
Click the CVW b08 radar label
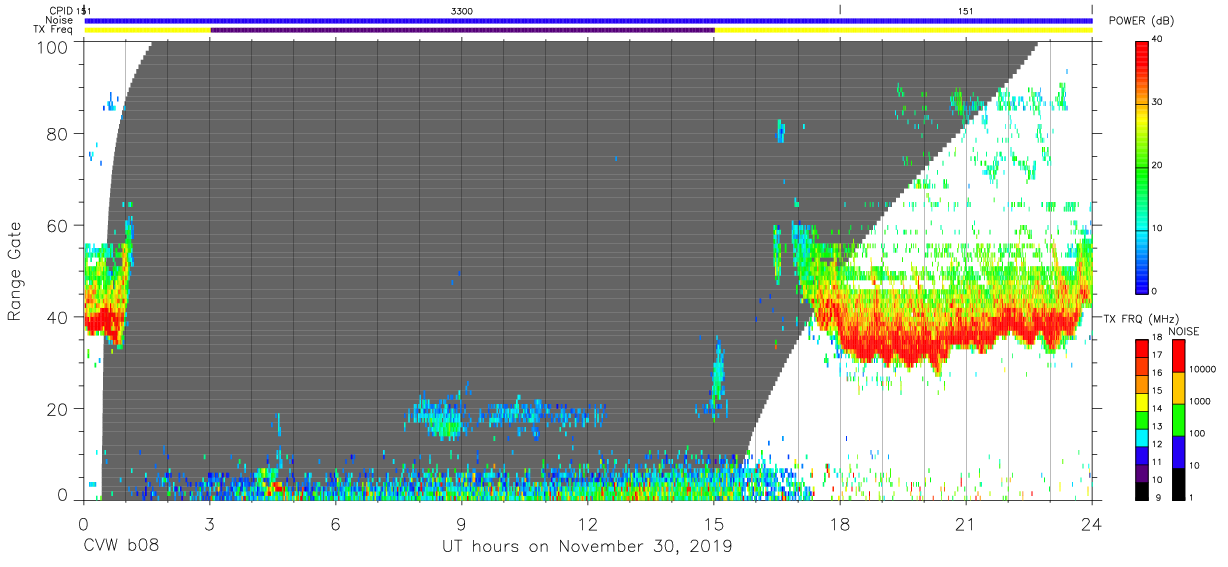121,547
